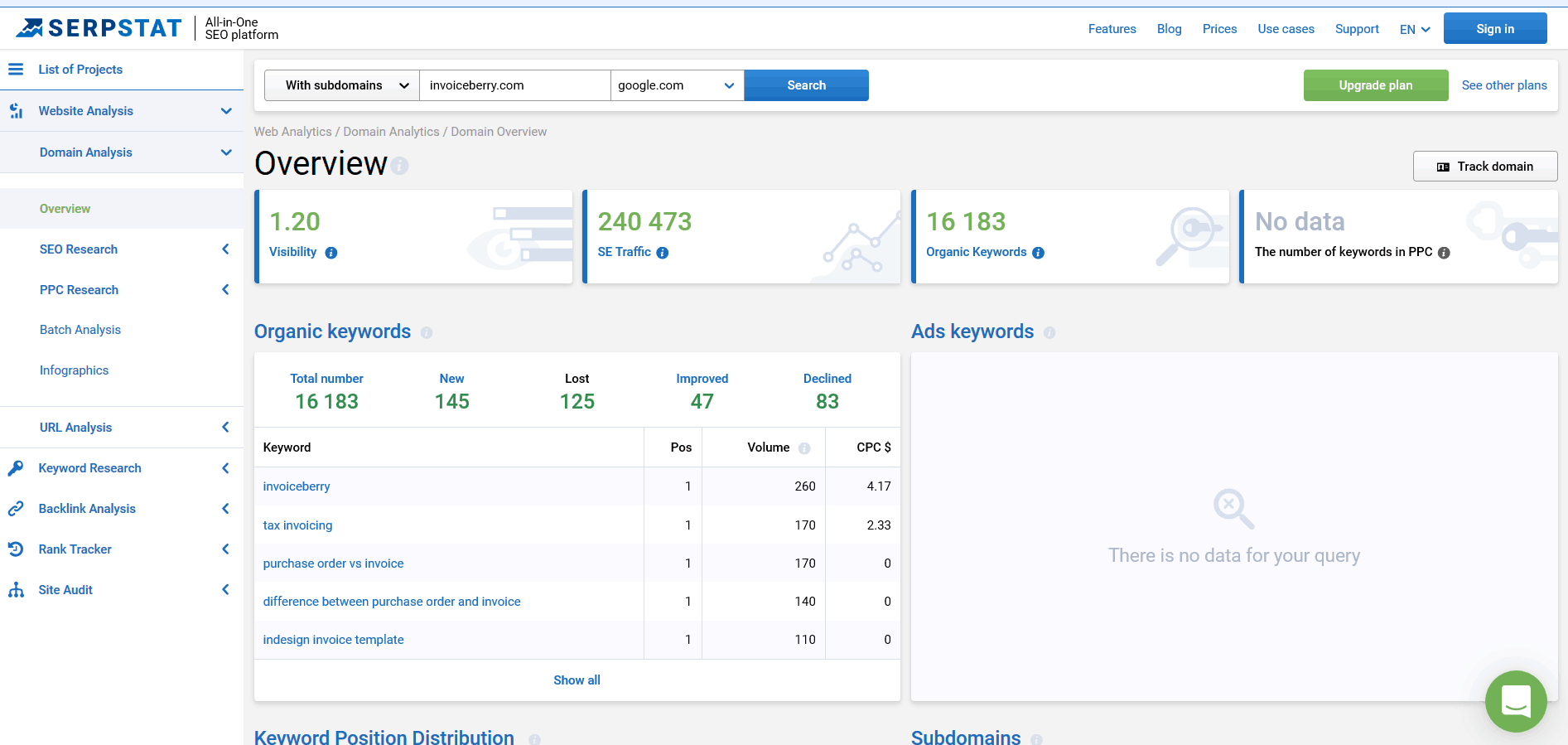Screen dimensions: 1568x745
Task: Collapse the Website Analysis section
Action: [x=226, y=111]
